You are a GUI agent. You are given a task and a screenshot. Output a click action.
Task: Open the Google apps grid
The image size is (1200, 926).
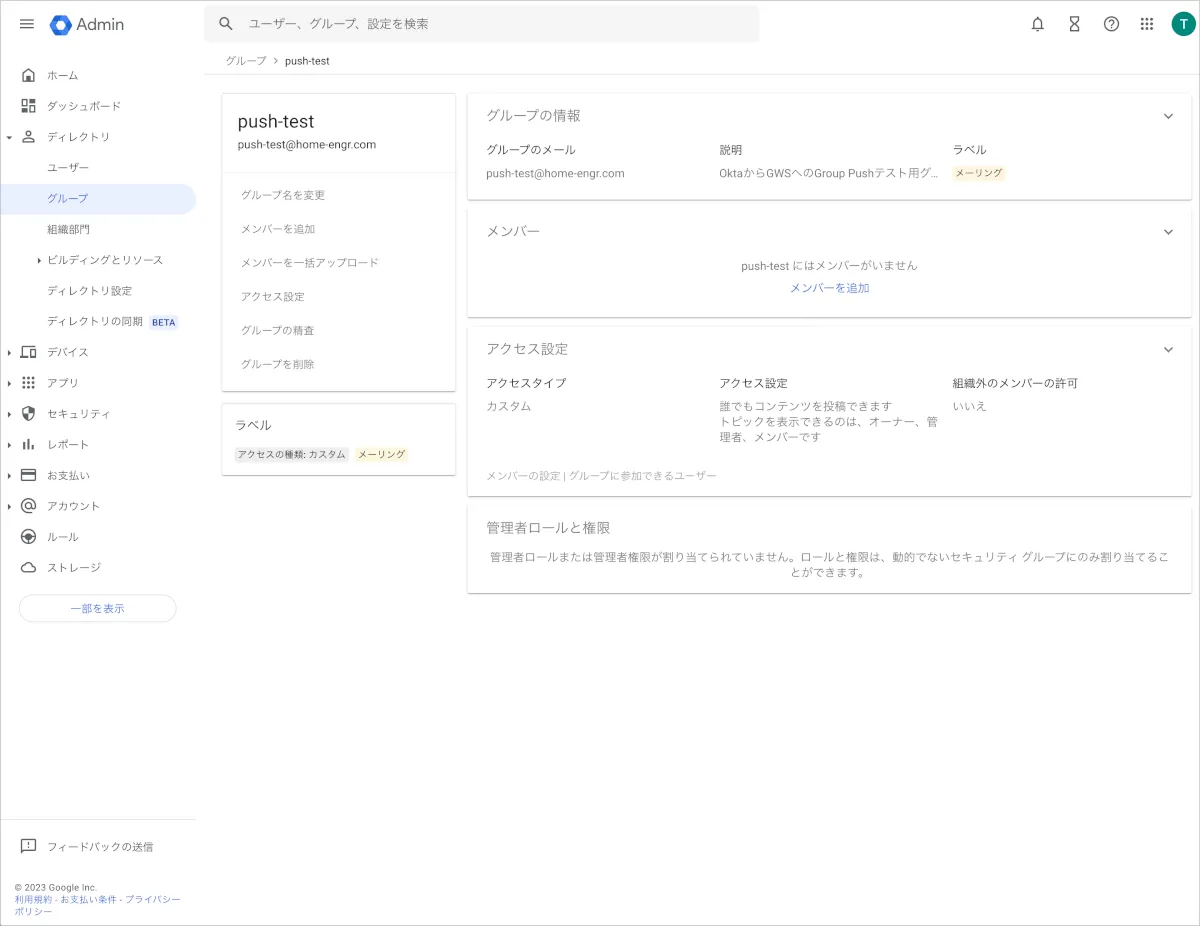[x=1147, y=24]
